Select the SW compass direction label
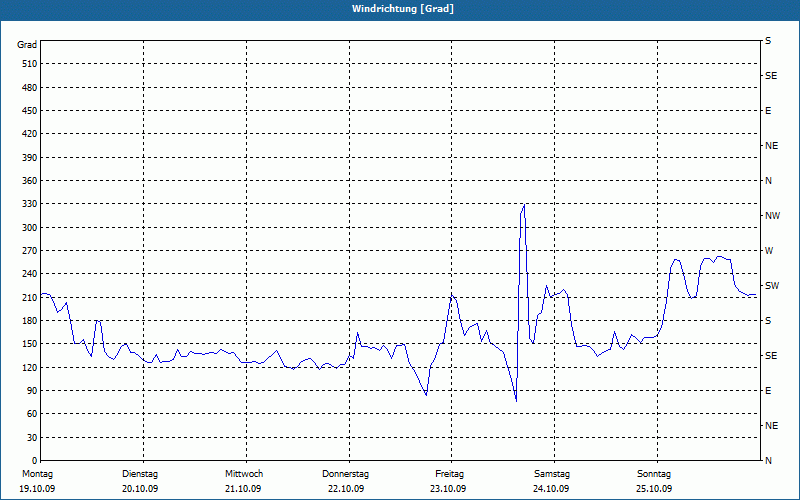 tap(772, 286)
